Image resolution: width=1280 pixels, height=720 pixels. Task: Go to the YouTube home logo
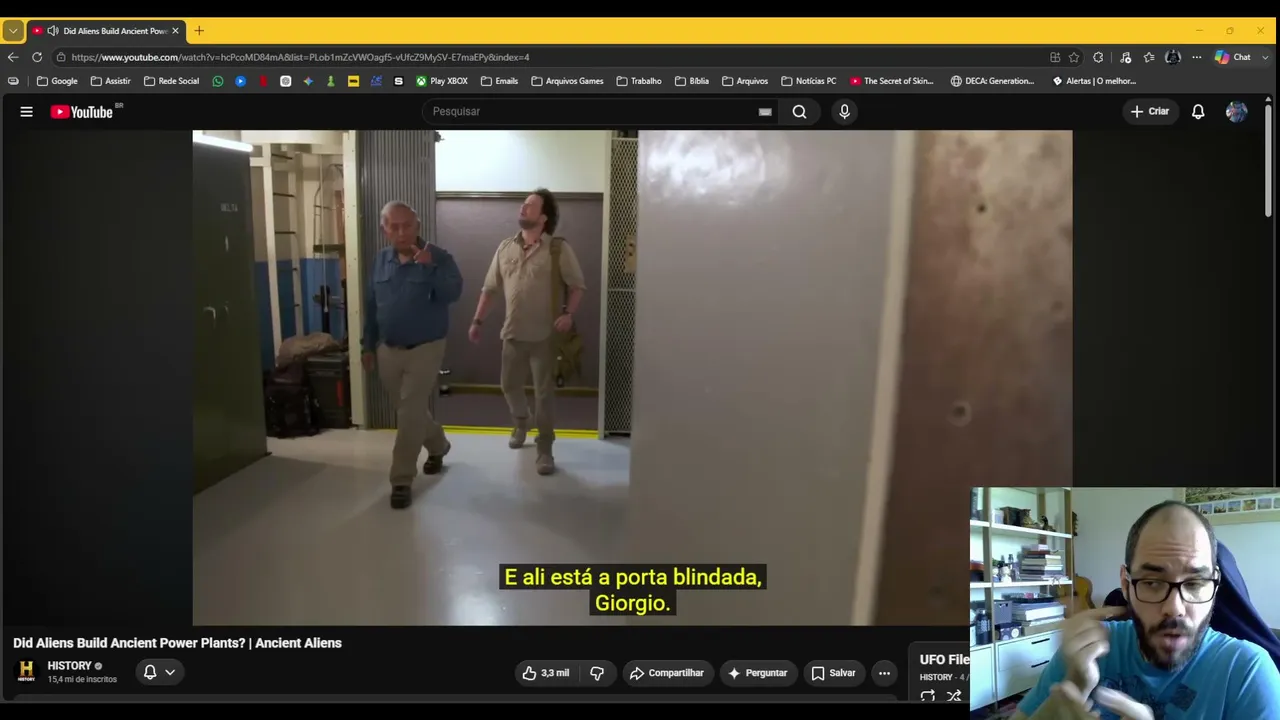[82, 112]
